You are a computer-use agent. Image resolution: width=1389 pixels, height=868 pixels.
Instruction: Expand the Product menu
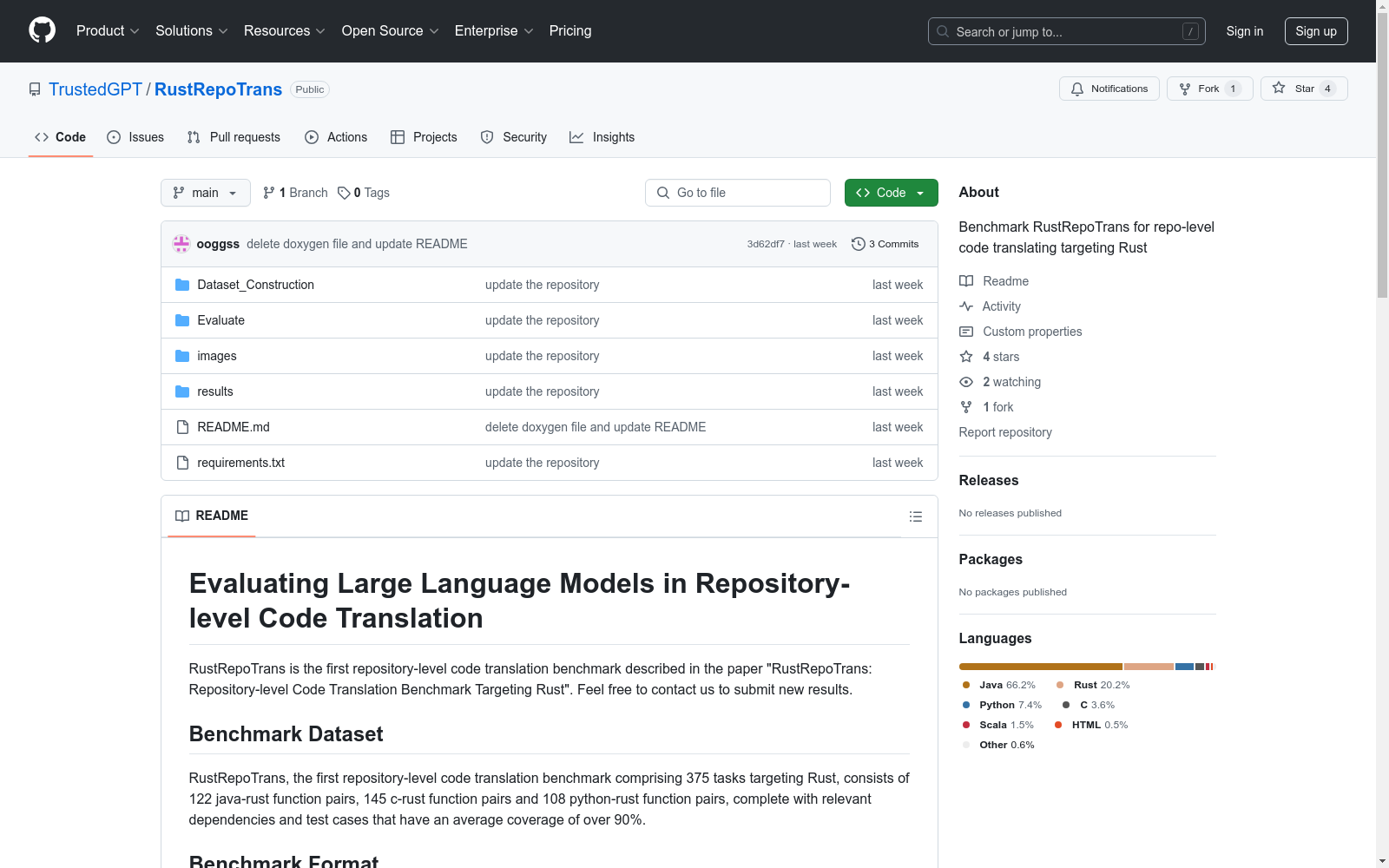108,31
